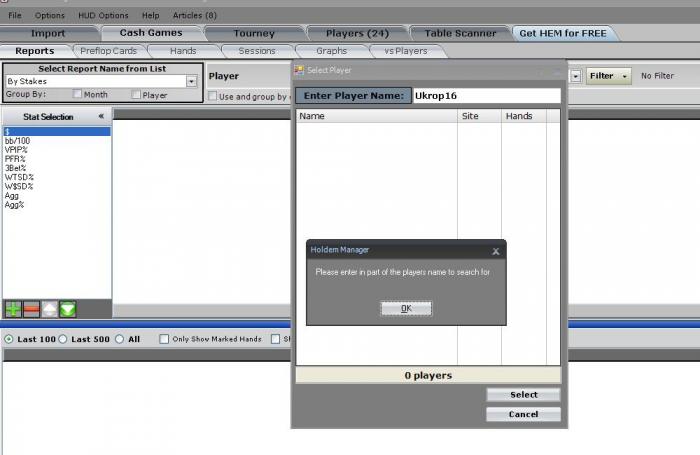Open the HUD Options menu
The width and height of the screenshot is (700, 455).
(x=103, y=15)
